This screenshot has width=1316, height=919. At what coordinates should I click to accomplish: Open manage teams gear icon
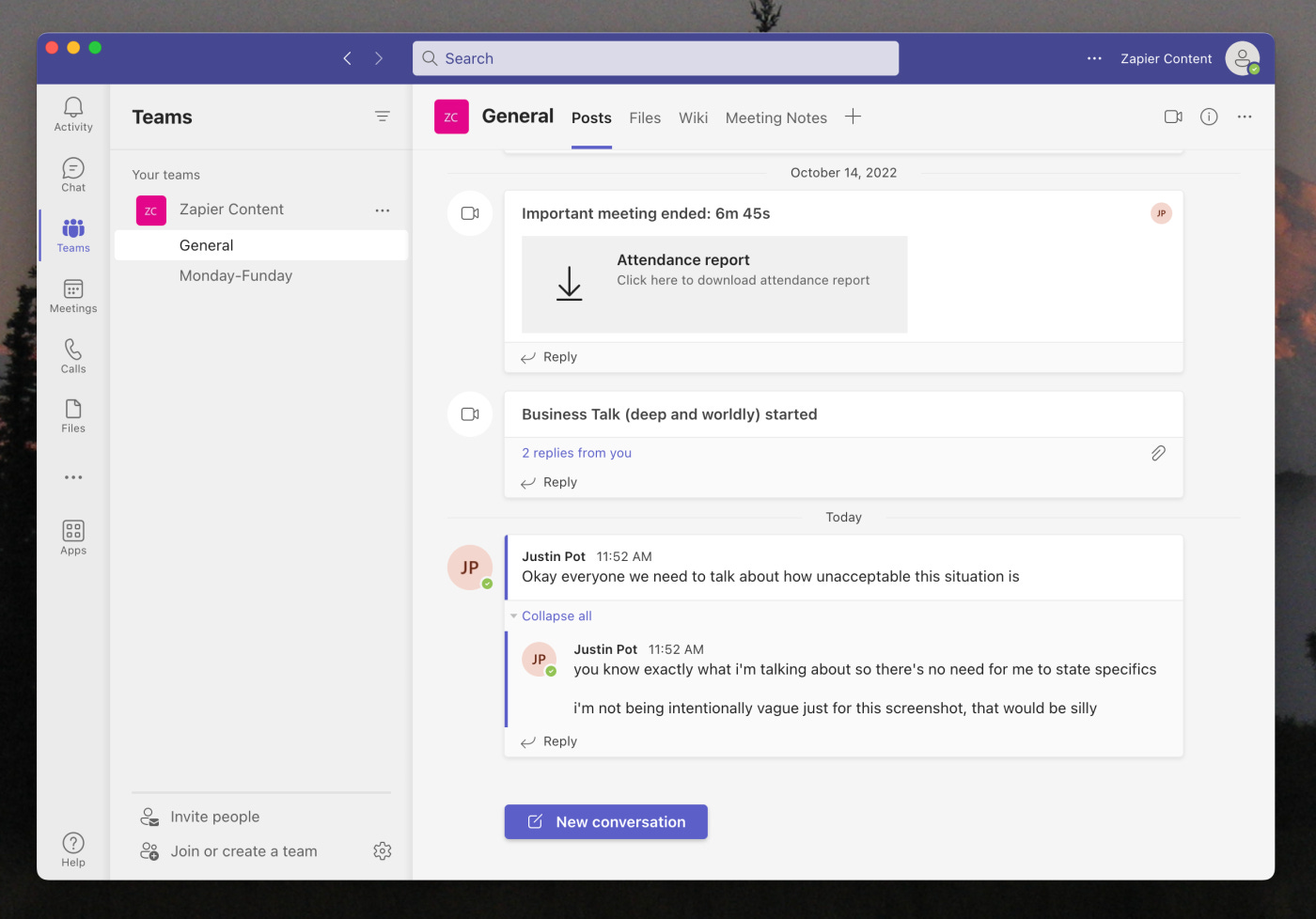383,851
